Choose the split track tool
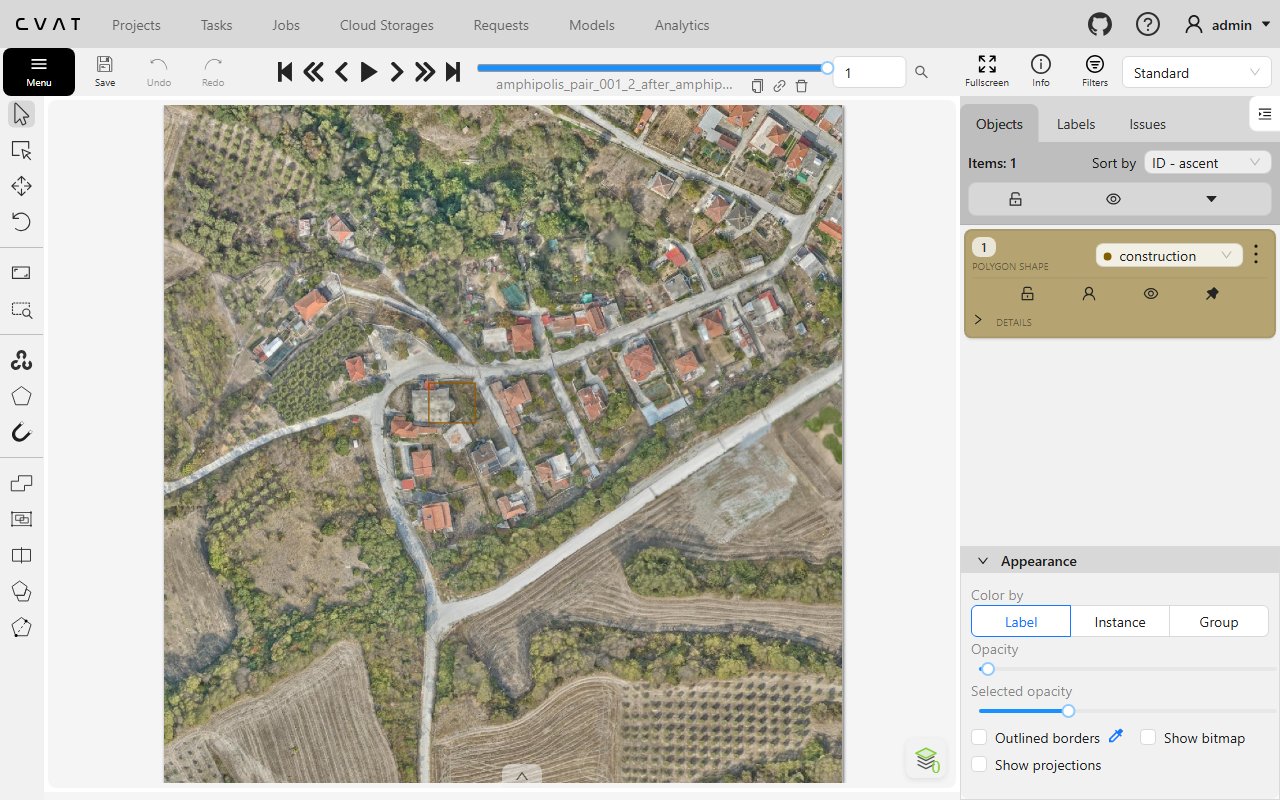The width and height of the screenshot is (1280, 800). (21, 555)
